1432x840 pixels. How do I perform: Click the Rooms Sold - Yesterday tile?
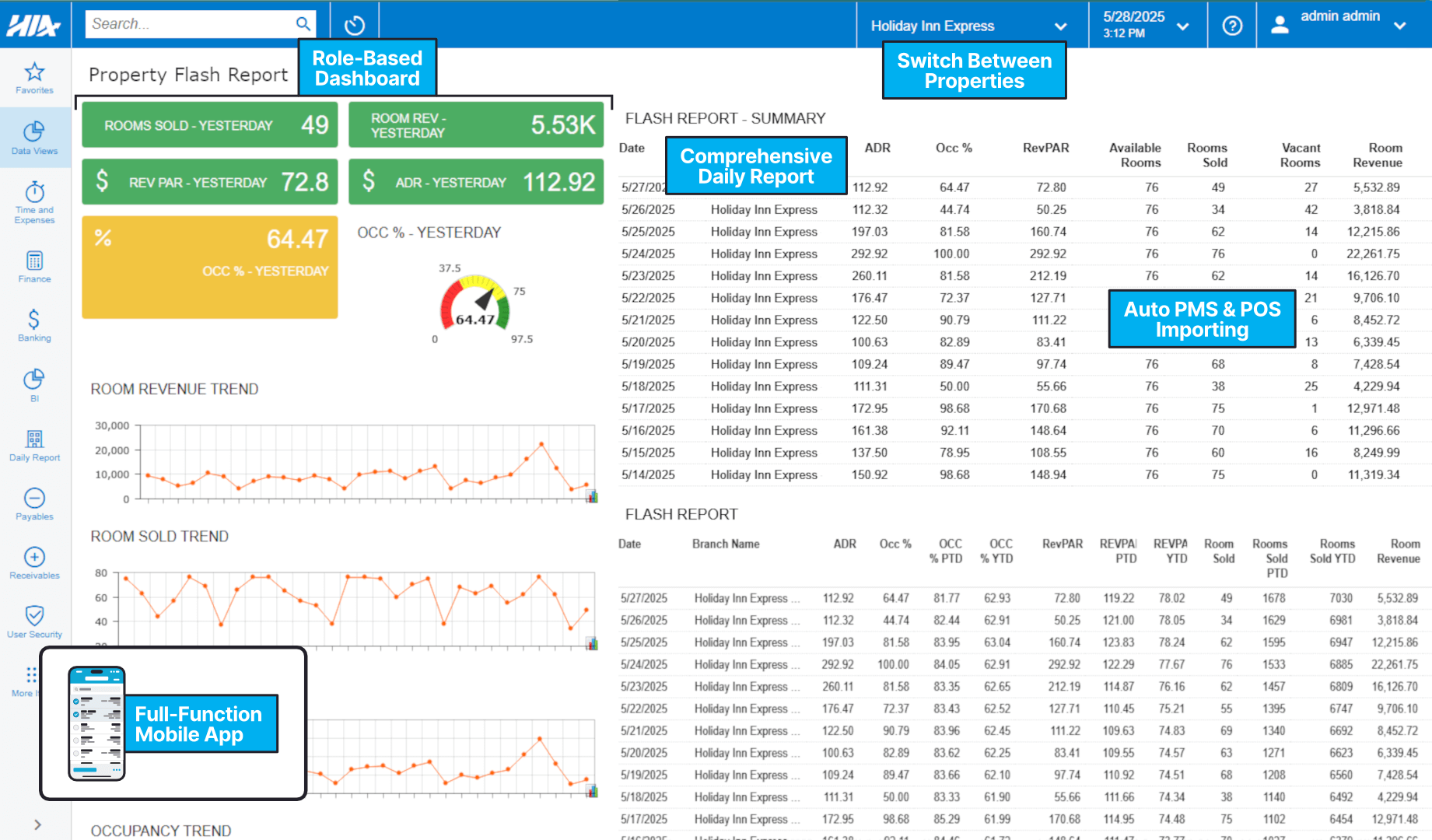pos(210,124)
